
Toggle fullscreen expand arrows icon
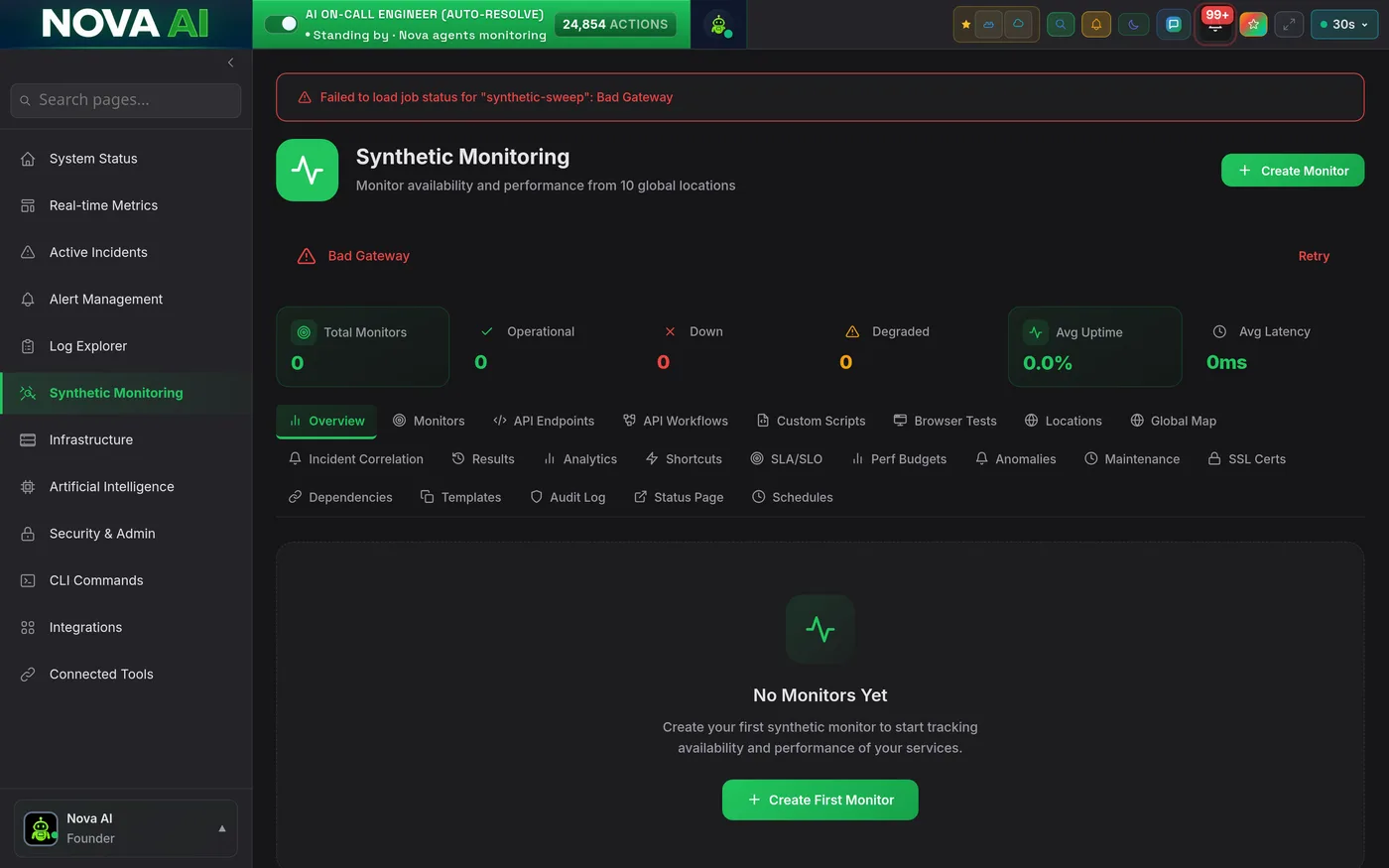(1289, 25)
